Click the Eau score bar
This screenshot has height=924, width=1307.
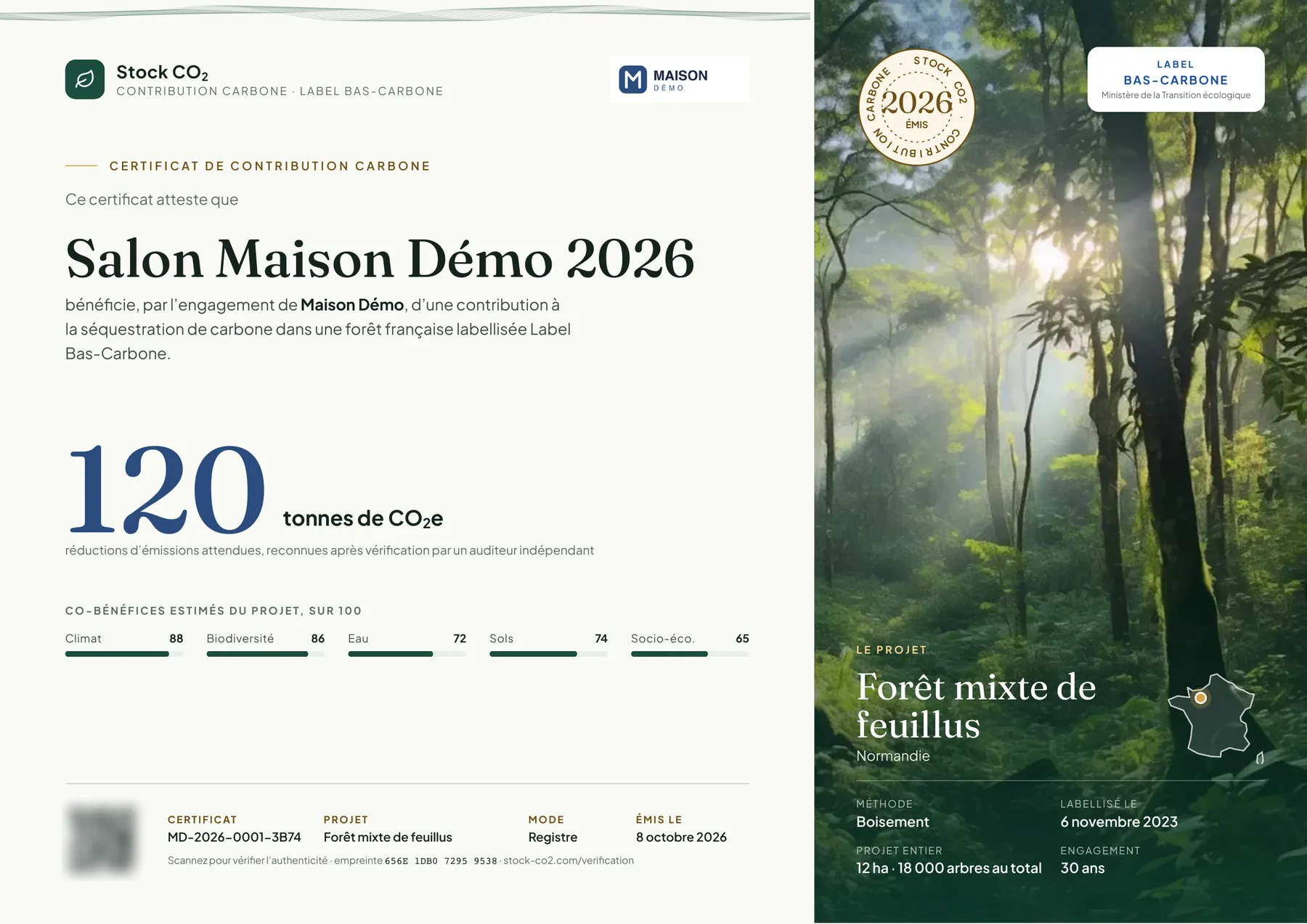[x=407, y=654]
